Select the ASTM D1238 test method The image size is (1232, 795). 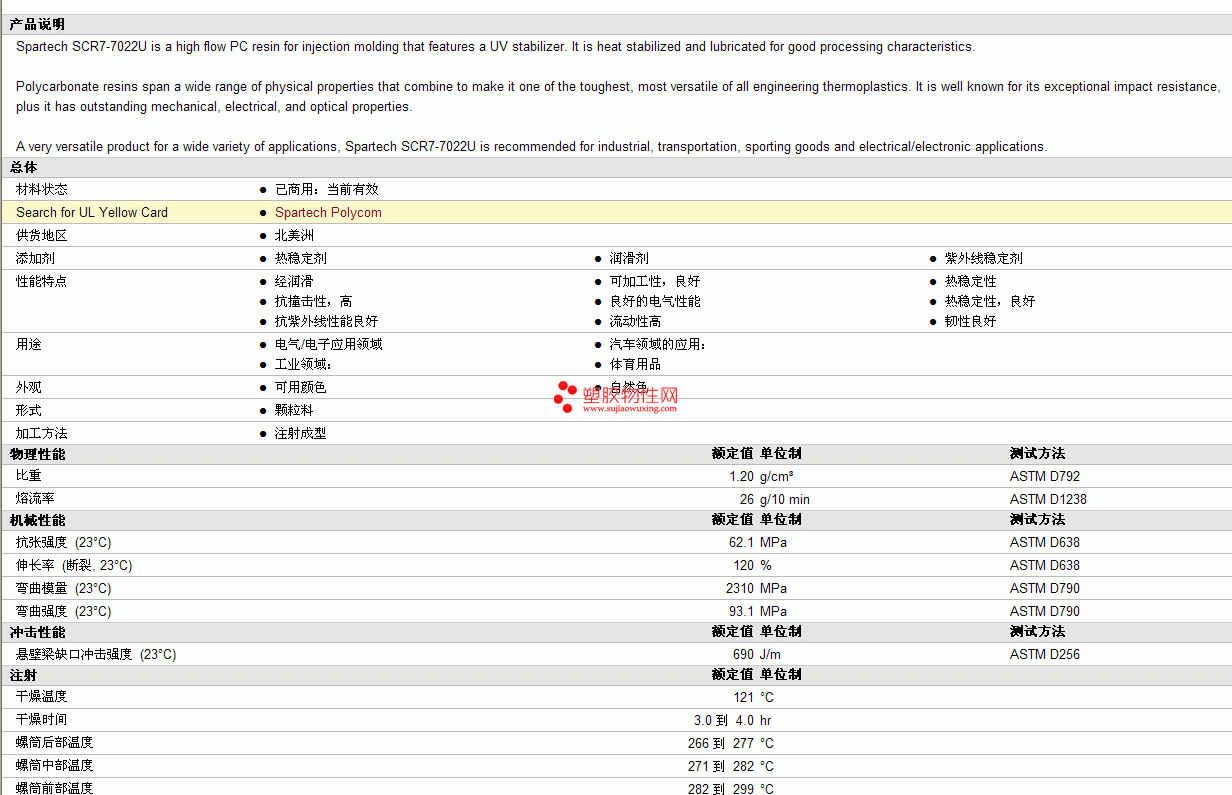coord(1048,499)
